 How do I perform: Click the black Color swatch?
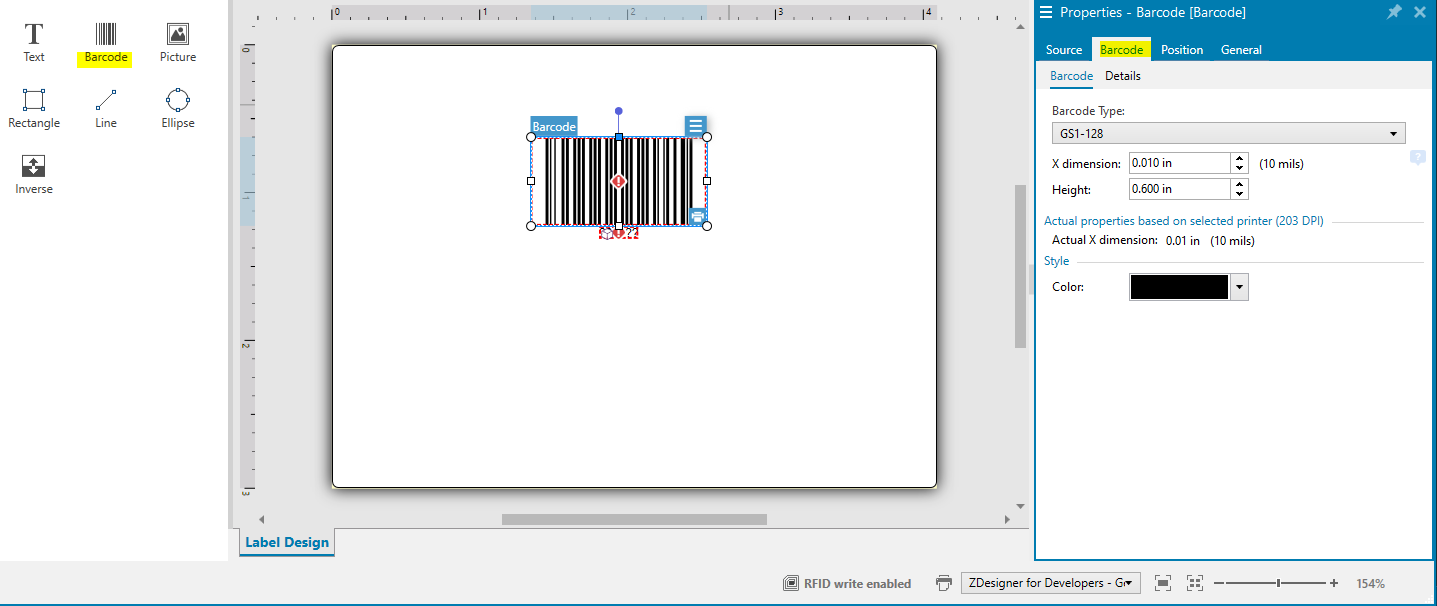[1179, 287]
